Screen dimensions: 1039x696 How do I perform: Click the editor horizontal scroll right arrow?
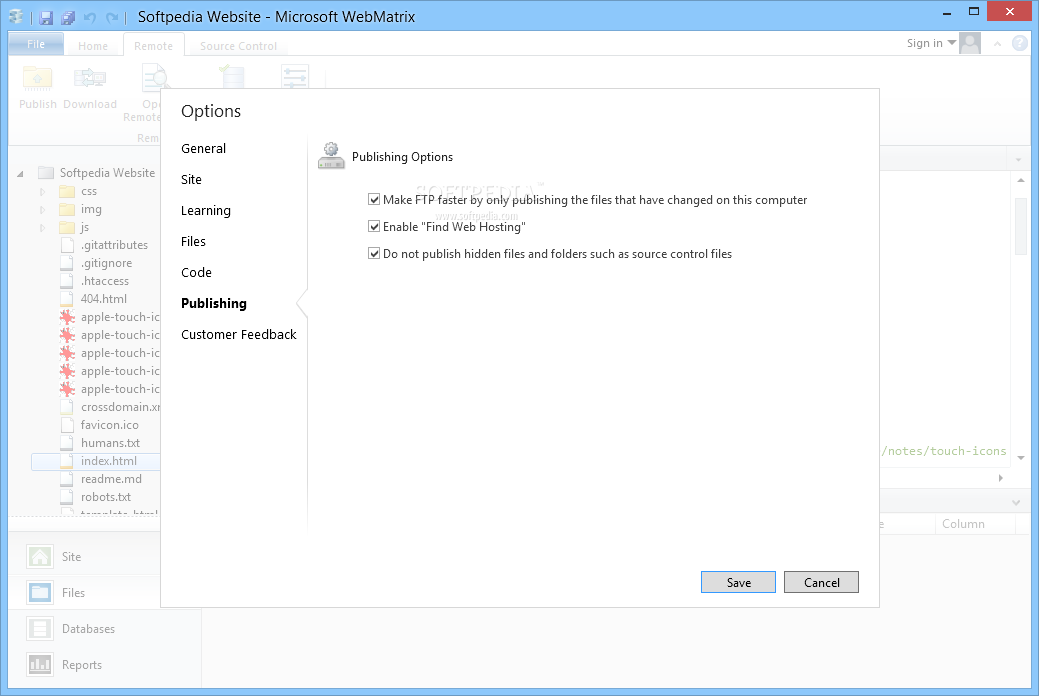[1001, 478]
